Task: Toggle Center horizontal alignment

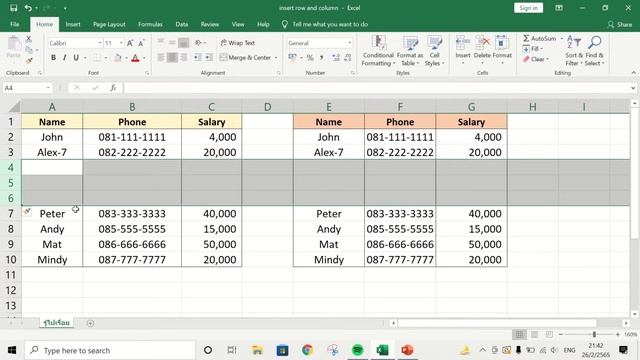Action: (172, 57)
